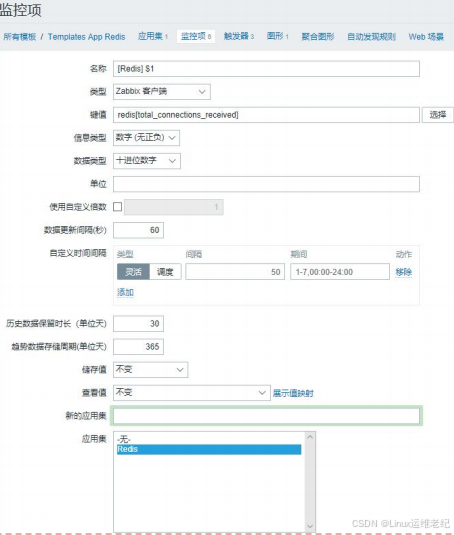Image resolution: width=454 pixels, height=535 pixels.
Task: Click the 应用集 list scroll down arrow
Action: 310,526
